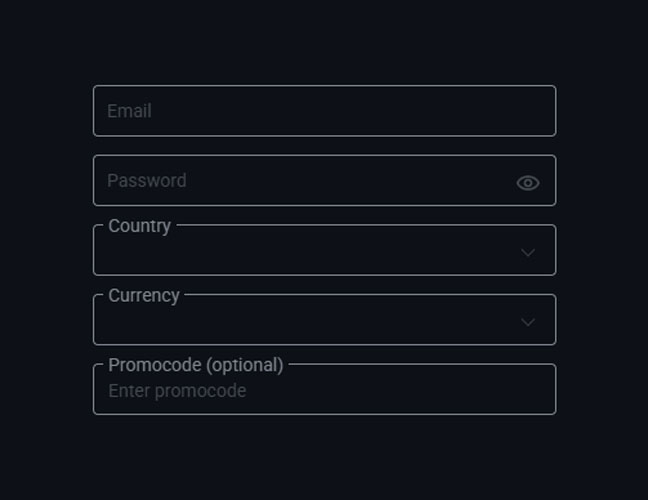Open the Currency dropdown list

click(324, 319)
